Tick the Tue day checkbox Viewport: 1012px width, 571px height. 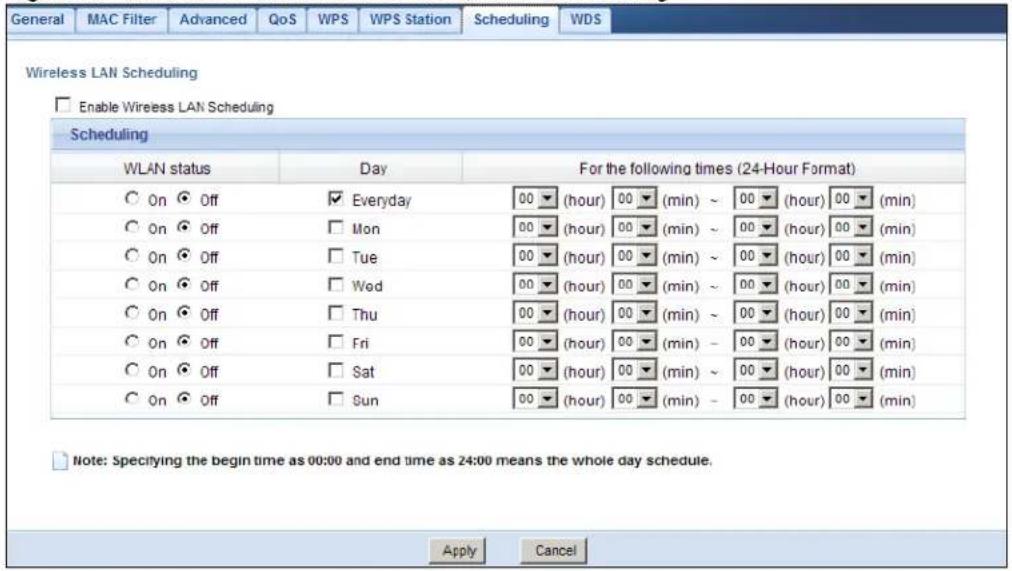[x=336, y=255]
